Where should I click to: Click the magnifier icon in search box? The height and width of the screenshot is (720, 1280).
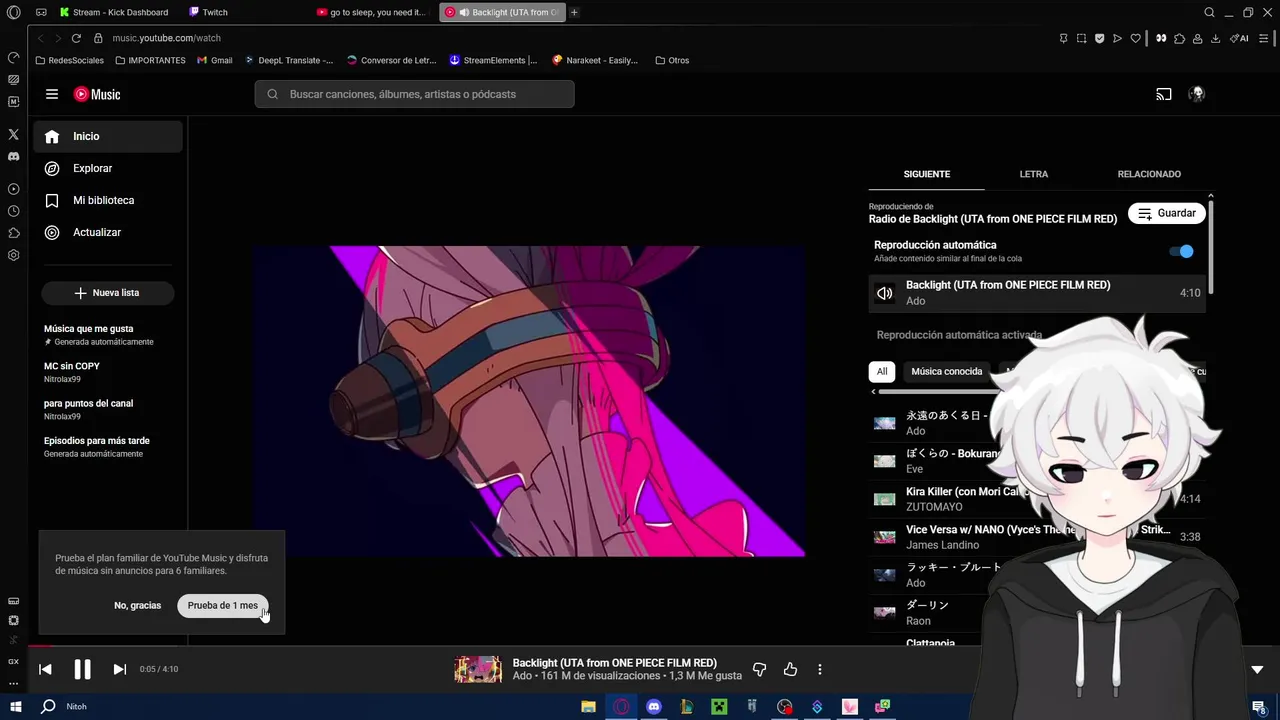(x=272, y=94)
